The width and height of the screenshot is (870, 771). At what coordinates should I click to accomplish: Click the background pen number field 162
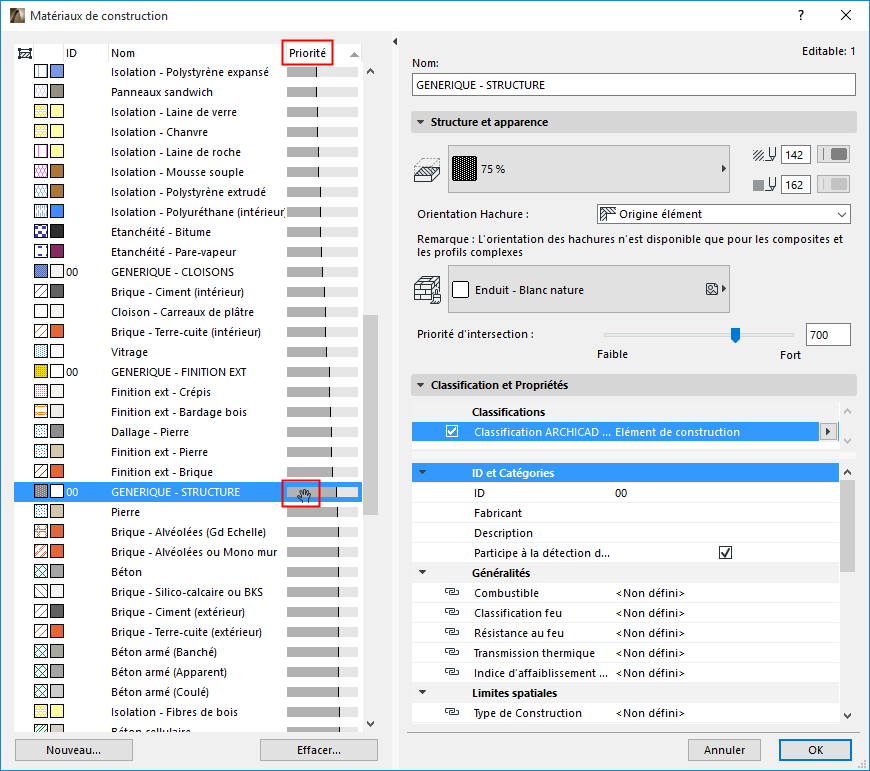pos(796,185)
